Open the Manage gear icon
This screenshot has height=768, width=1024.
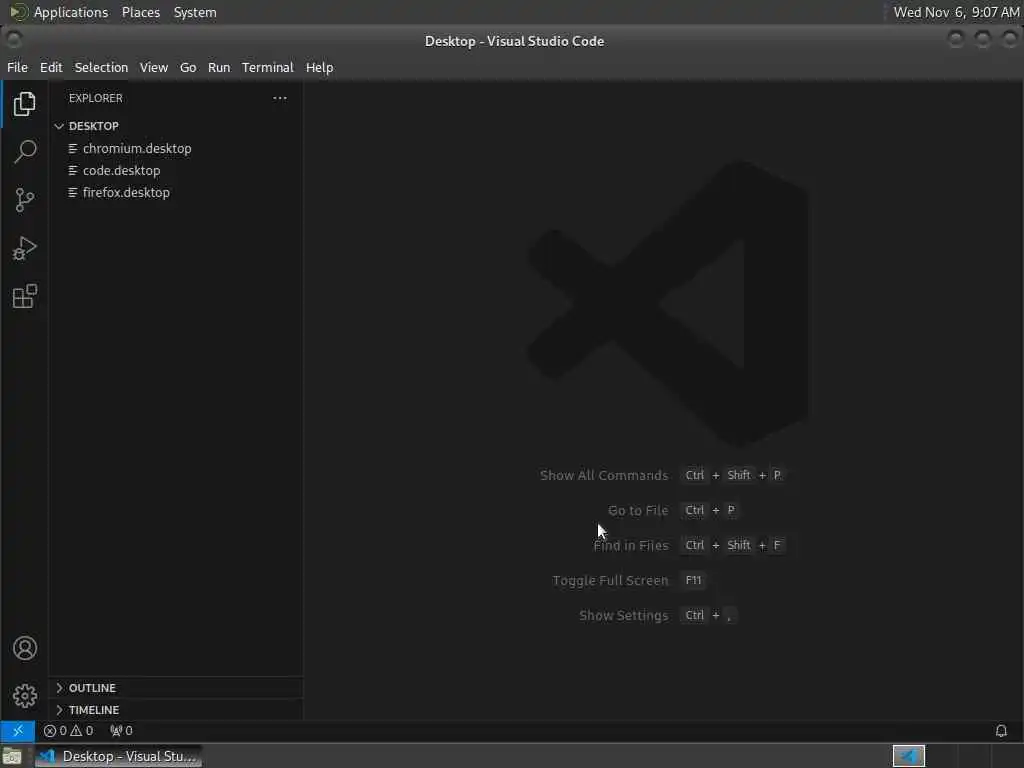pyautogui.click(x=24, y=696)
